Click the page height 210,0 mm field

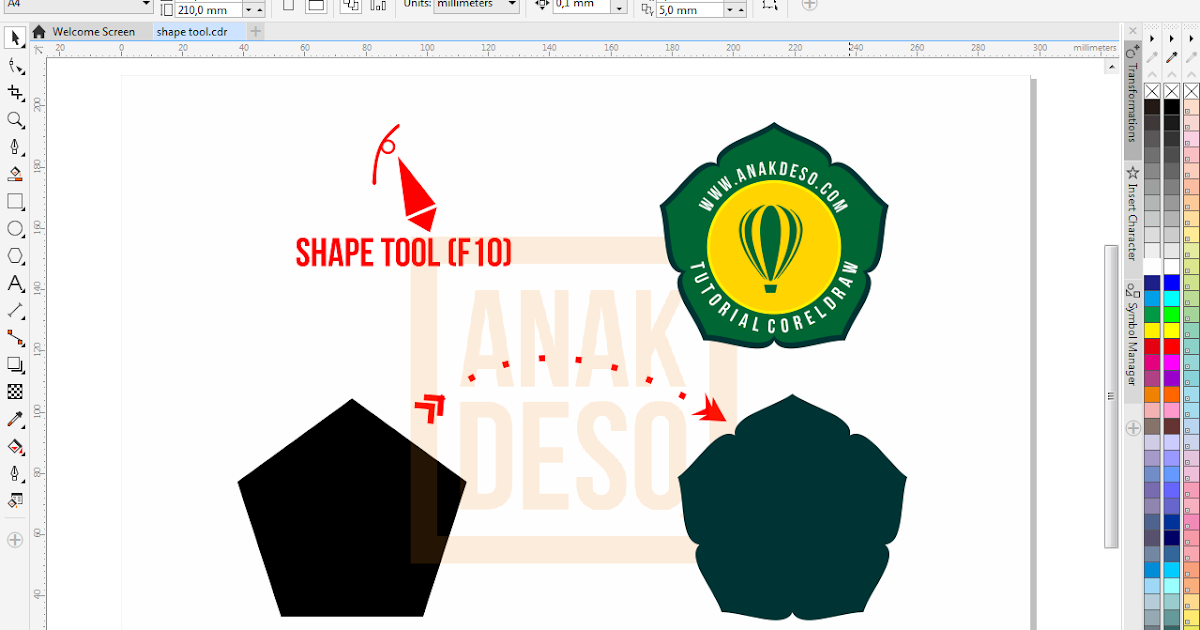(208, 9)
